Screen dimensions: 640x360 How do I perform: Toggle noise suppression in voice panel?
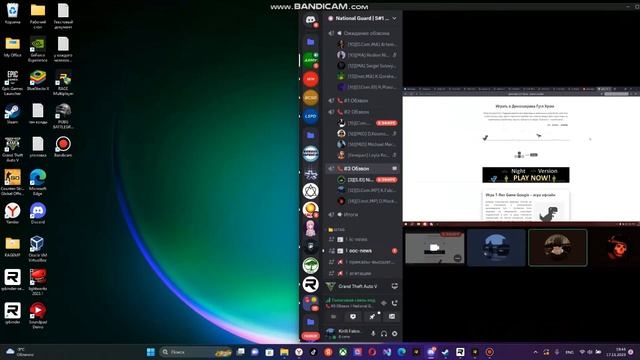pyautogui.click(x=383, y=303)
